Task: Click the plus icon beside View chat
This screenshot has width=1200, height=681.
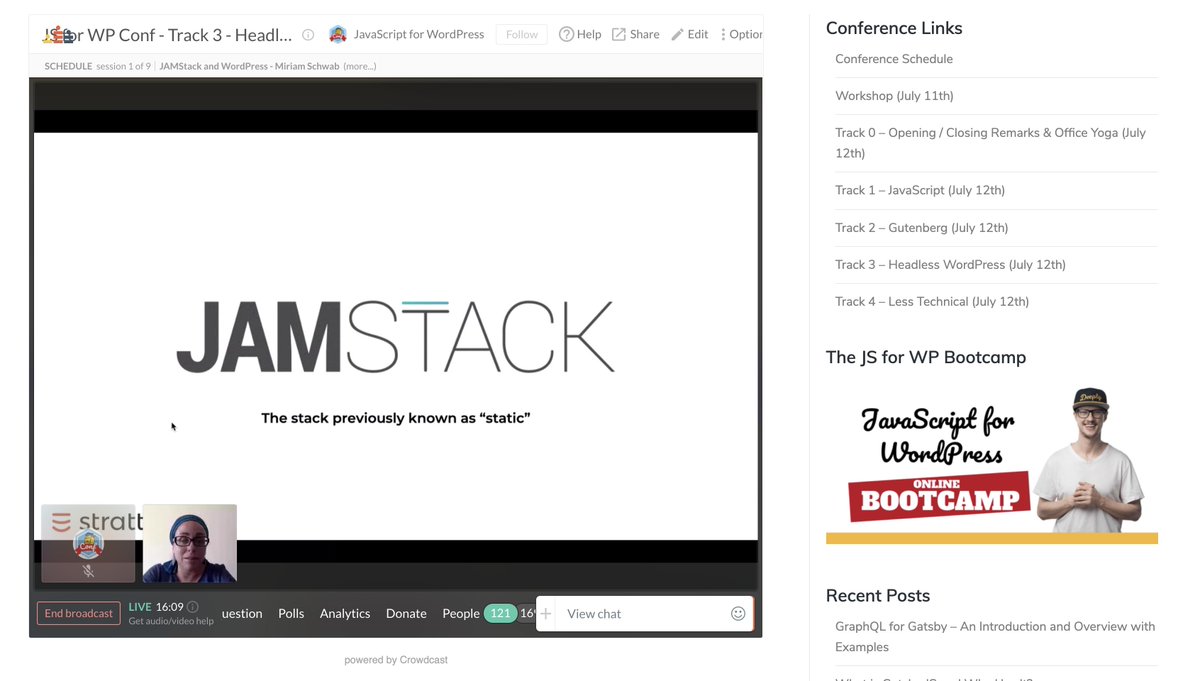Action: click(546, 614)
